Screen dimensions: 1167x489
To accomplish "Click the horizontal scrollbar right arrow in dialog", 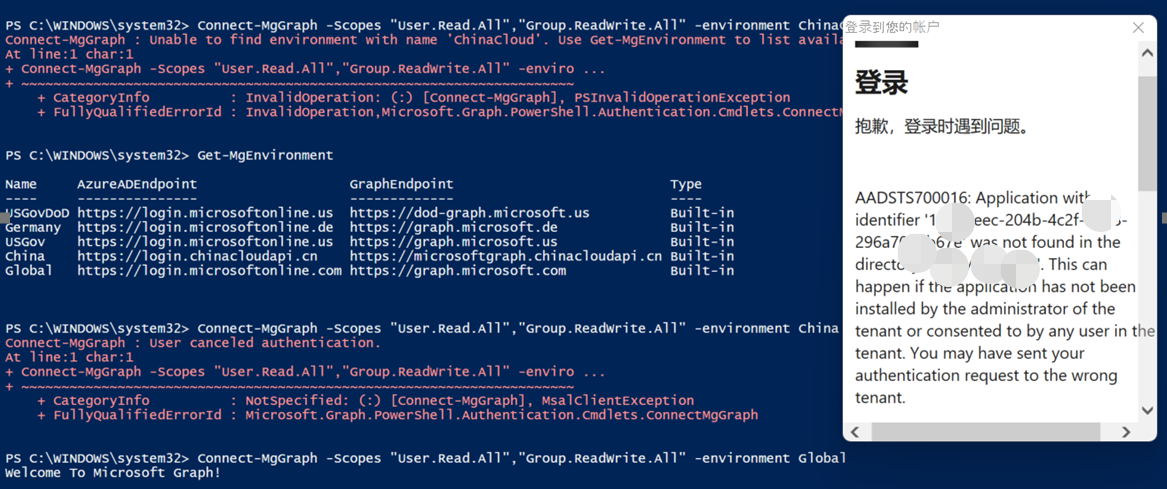I will click(x=1126, y=432).
